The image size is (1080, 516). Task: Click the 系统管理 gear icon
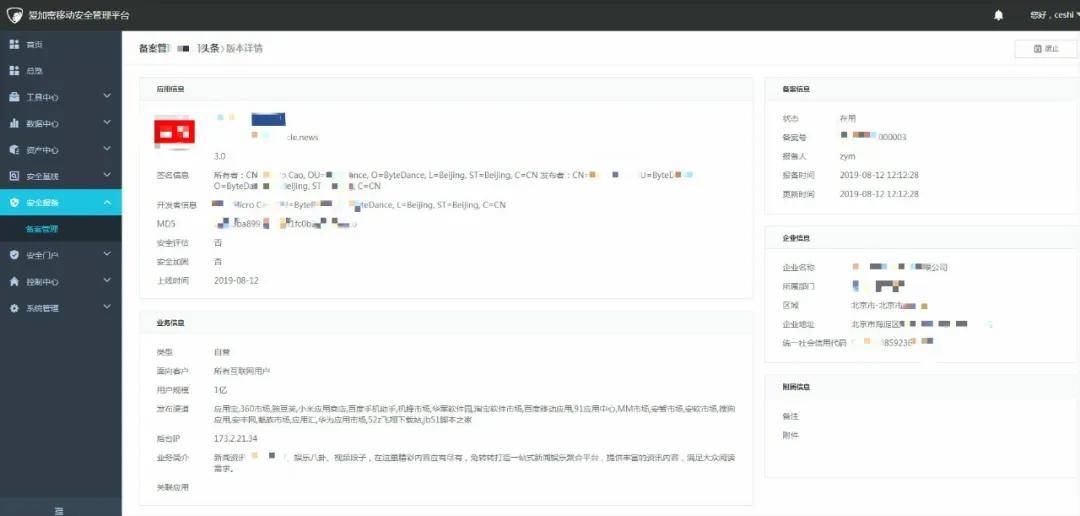tap(14, 308)
